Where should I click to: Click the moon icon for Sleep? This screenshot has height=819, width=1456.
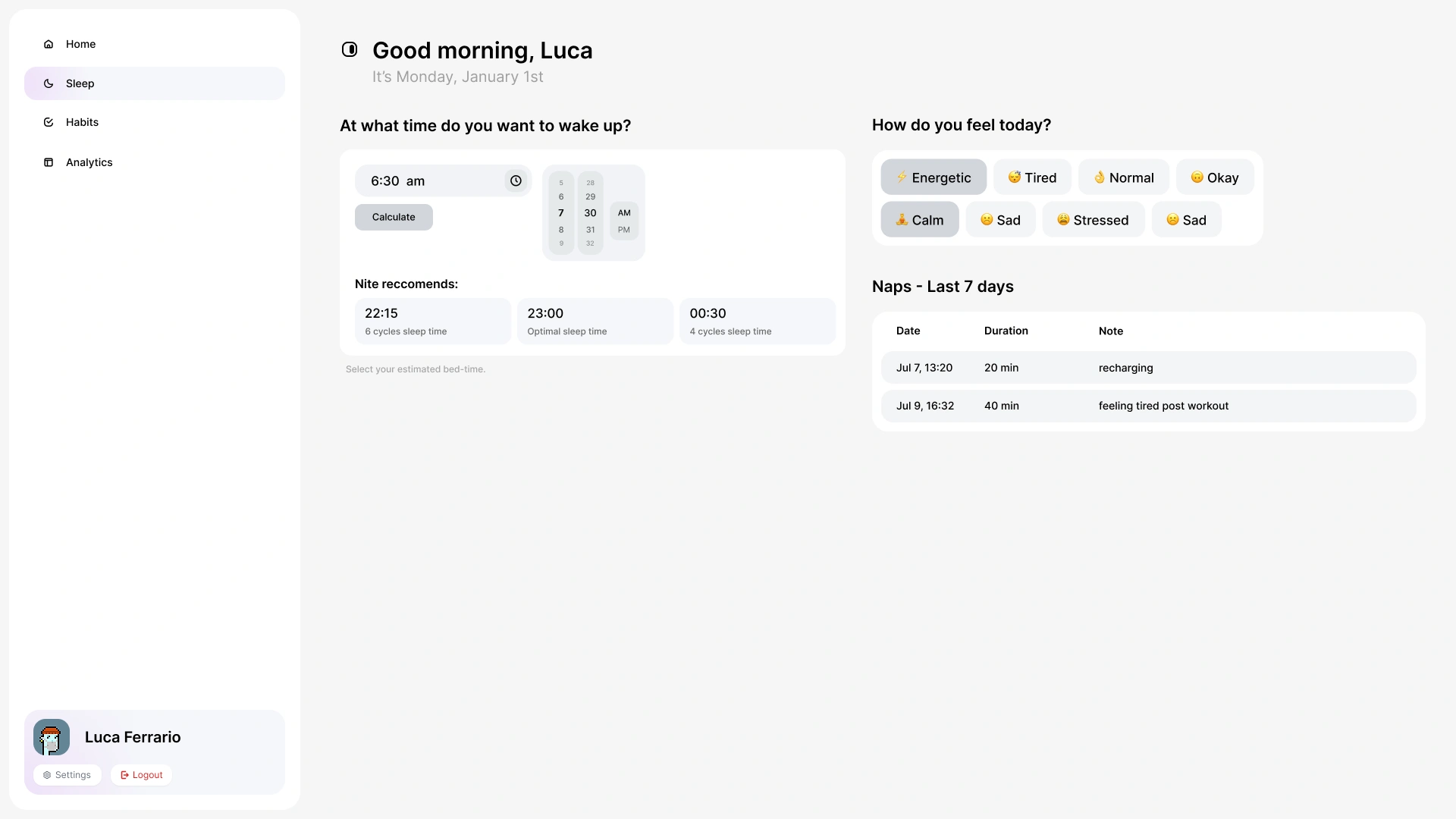coord(49,83)
